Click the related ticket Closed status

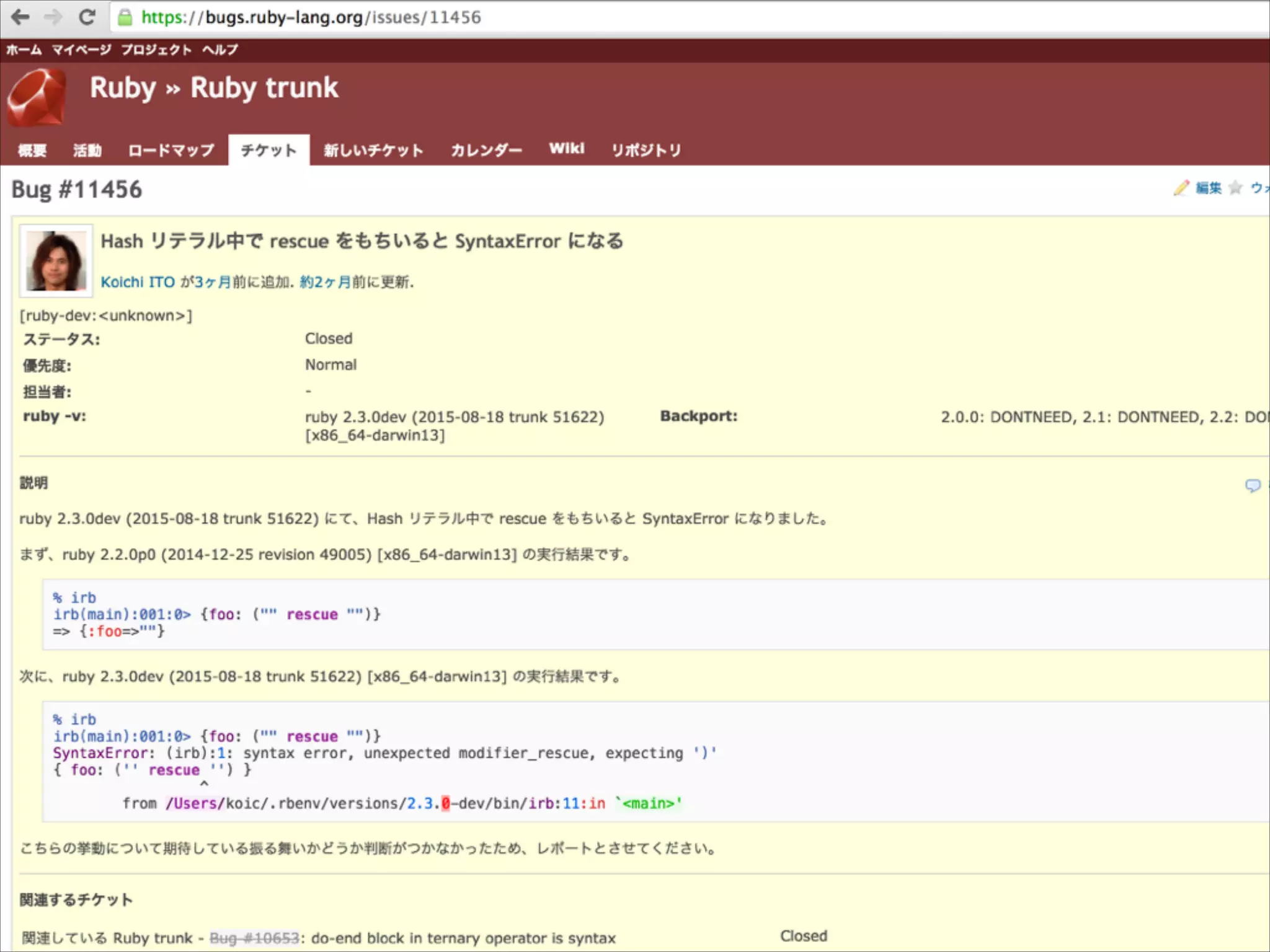[x=804, y=936]
